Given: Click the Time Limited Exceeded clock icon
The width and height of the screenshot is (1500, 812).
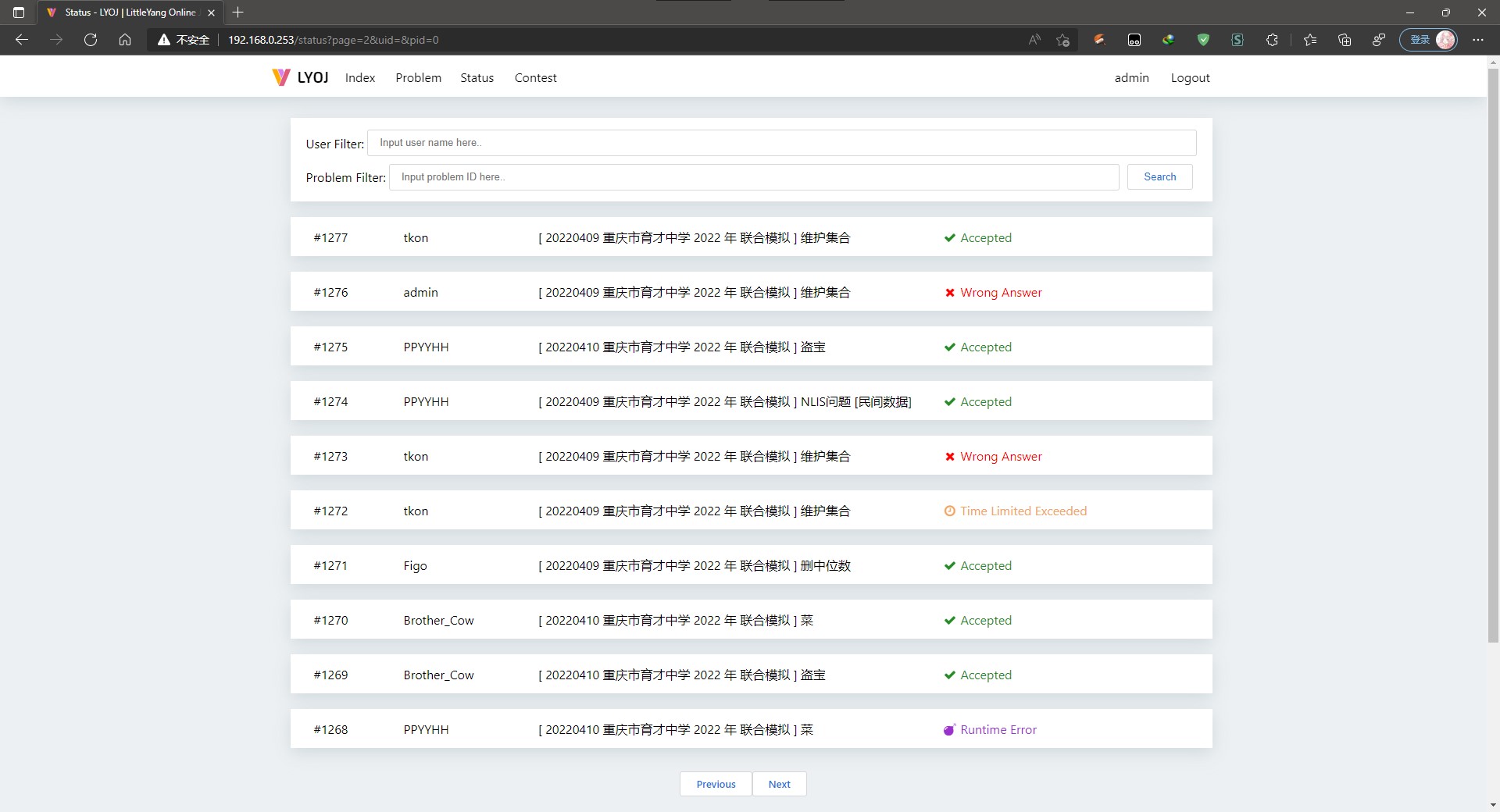Looking at the screenshot, I should click(949, 511).
